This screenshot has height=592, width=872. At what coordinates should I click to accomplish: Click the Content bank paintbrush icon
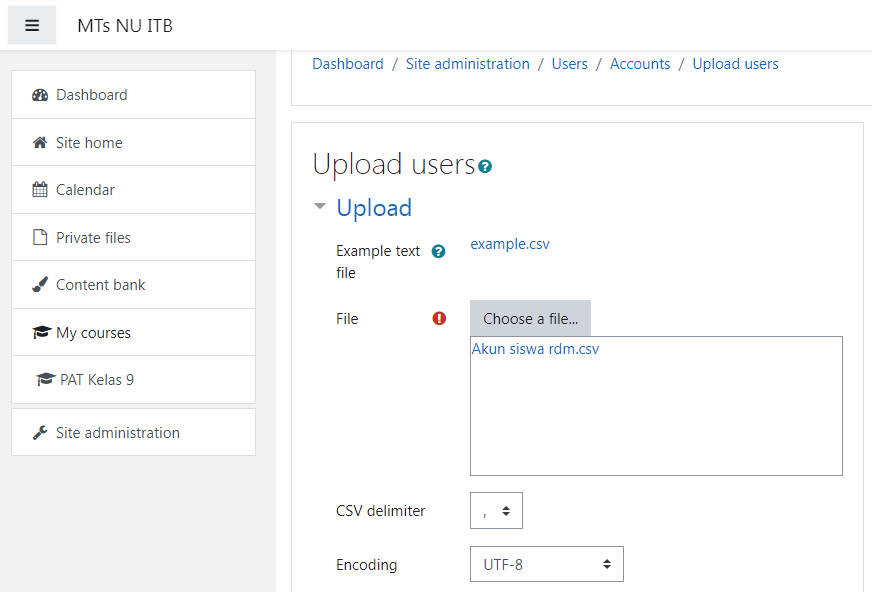click(x=40, y=285)
